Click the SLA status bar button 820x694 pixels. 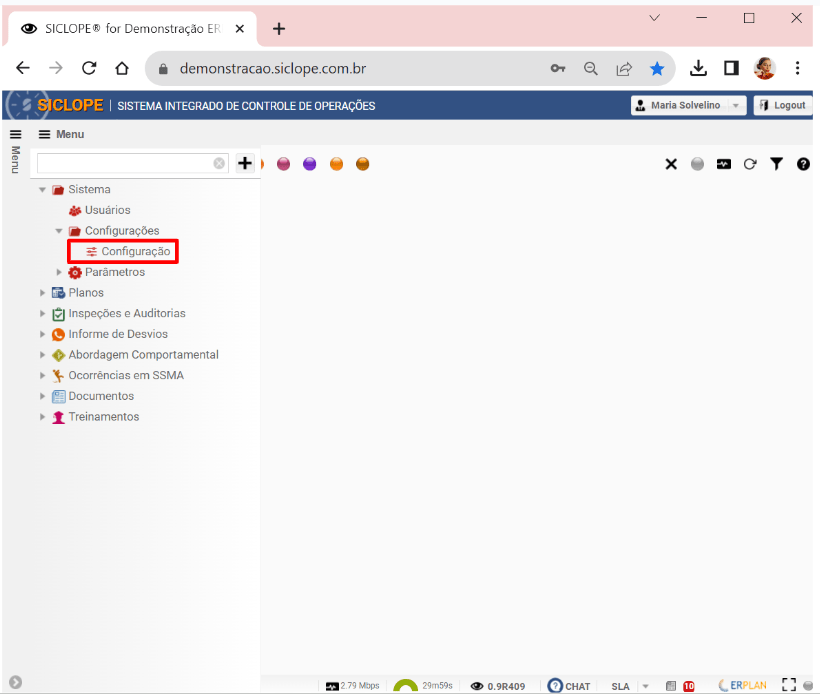[620, 686]
